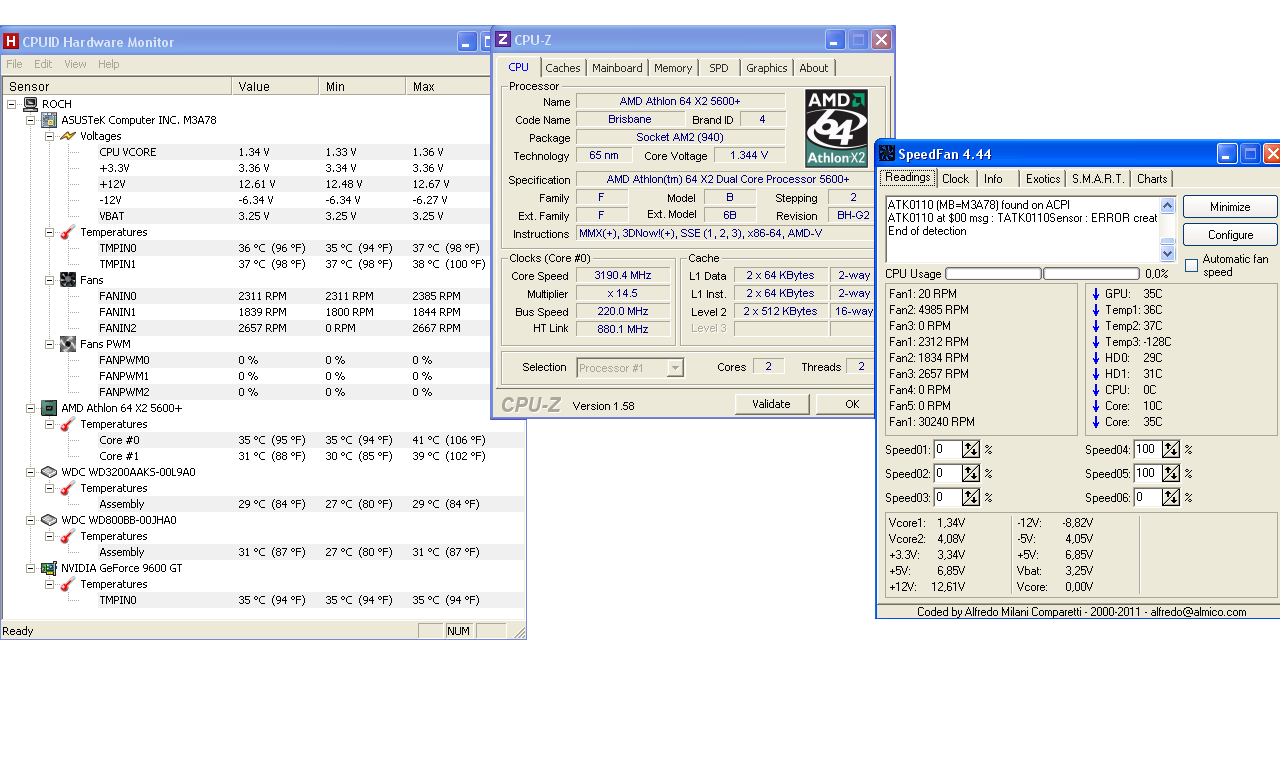Click the CPU-Z title bar icon
Viewport: 1280px width, 768px height.
(503, 40)
